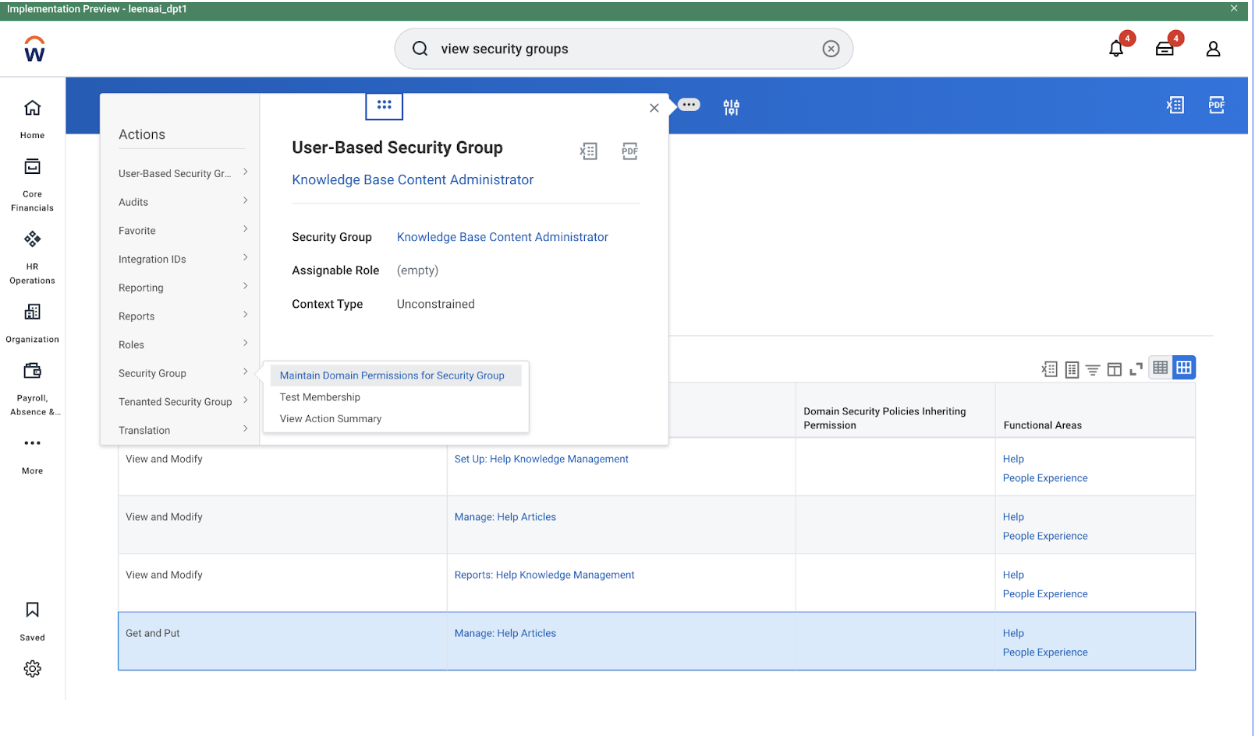Click the search magnifier icon
The width and height of the screenshot is (1254, 736).
click(x=420, y=48)
